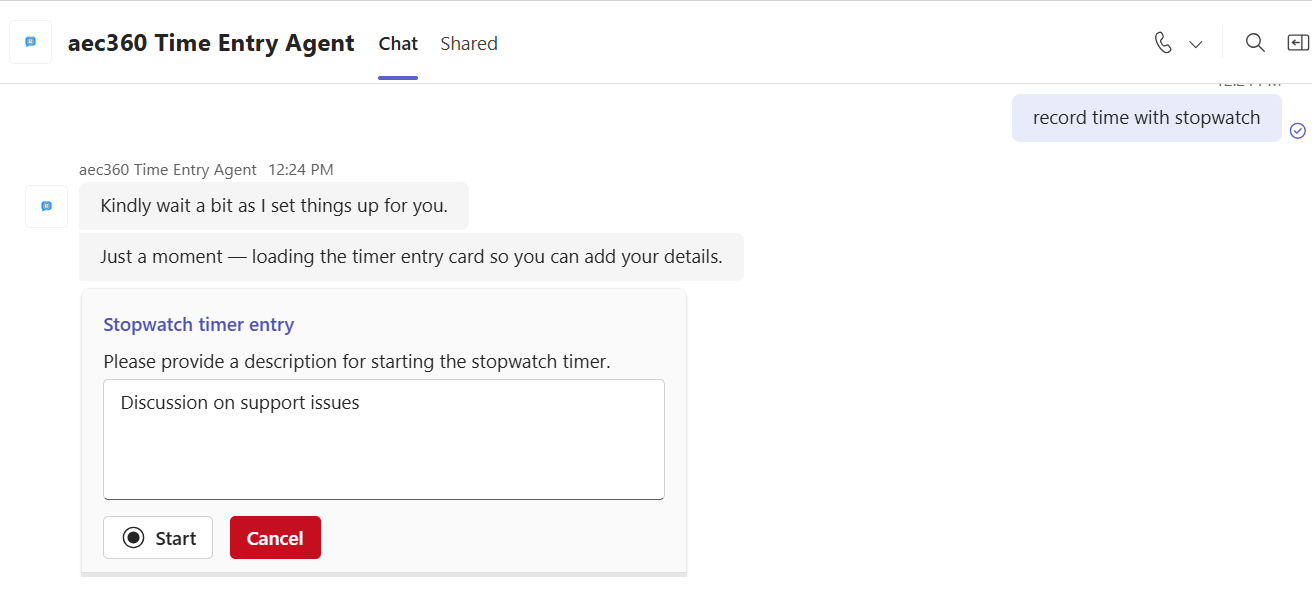The image size is (1312, 603).
Task: Switch to the Chat tab
Action: click(x=398, y=44)
